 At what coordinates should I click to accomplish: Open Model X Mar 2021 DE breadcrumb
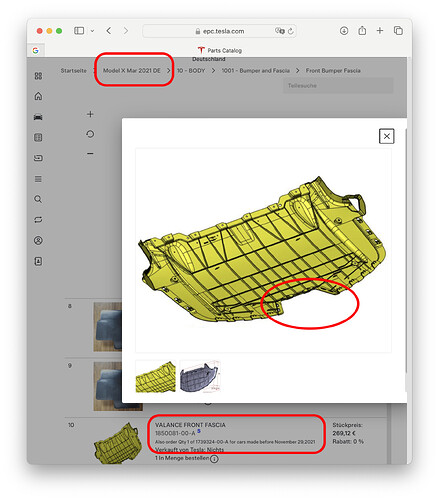[x=132, y=71]
